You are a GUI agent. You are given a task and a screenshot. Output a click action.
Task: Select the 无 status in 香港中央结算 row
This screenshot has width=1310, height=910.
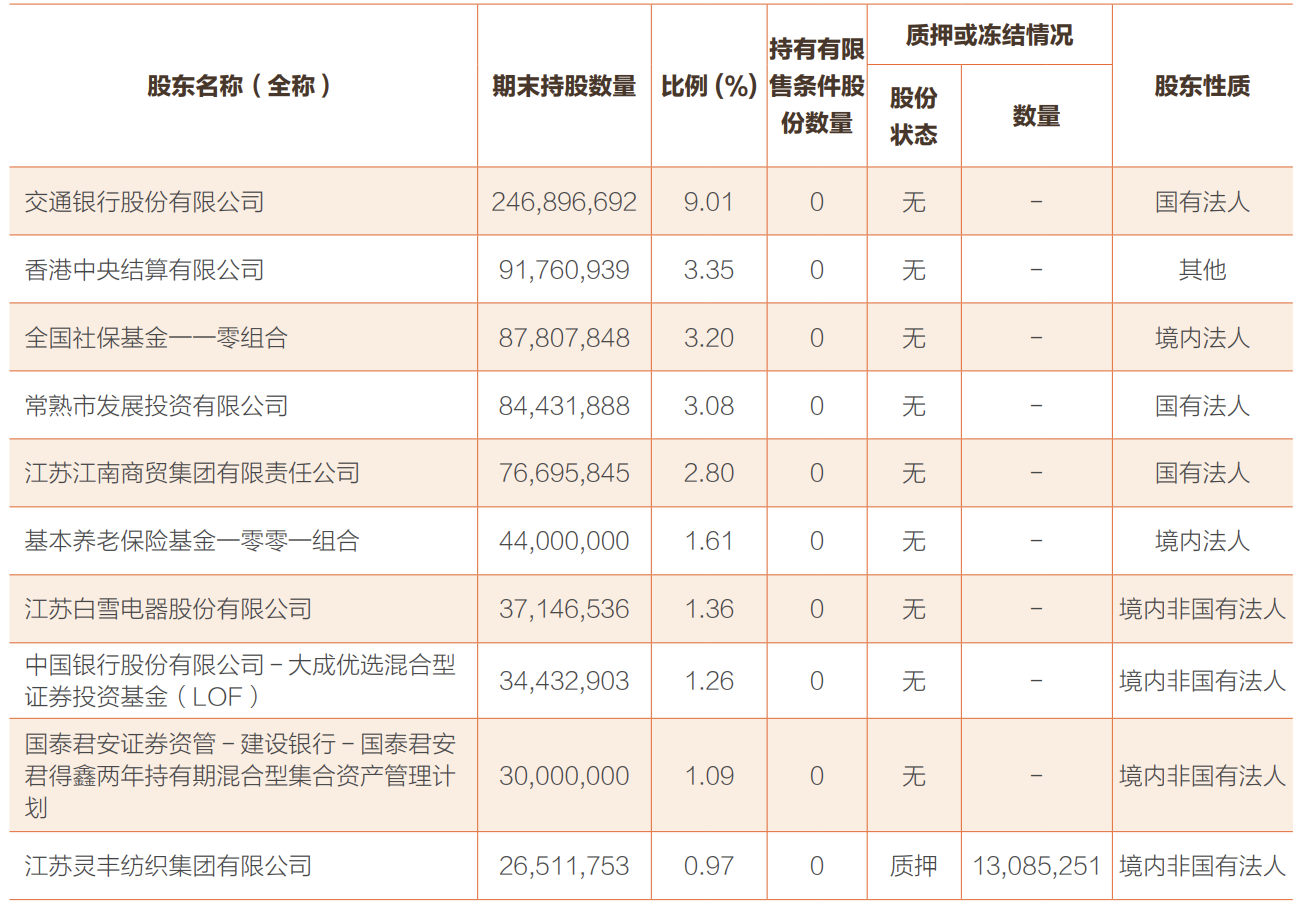(x=914, y=270)
